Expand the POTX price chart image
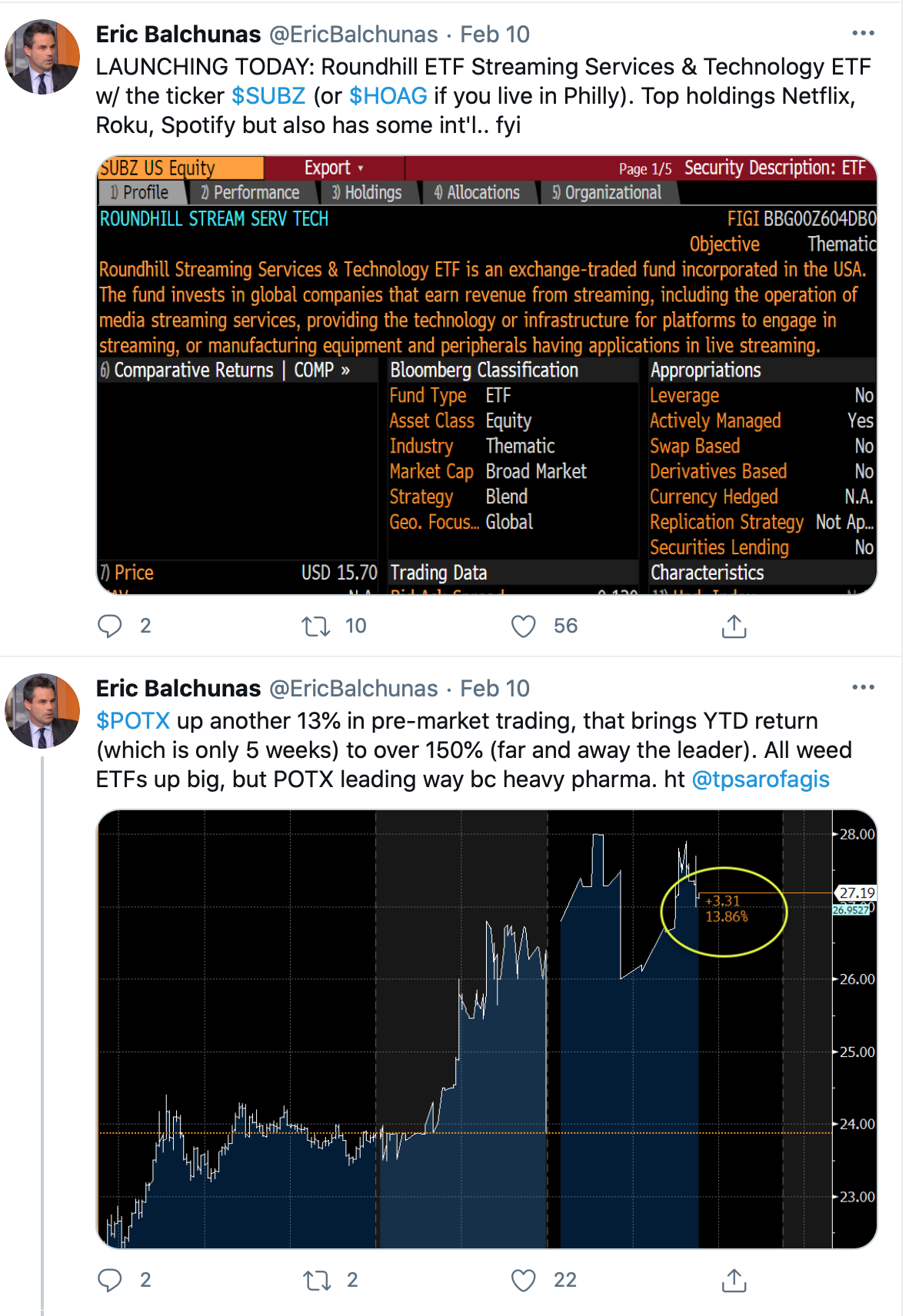The image size is (909, 1316). (x=486, y=1029)
